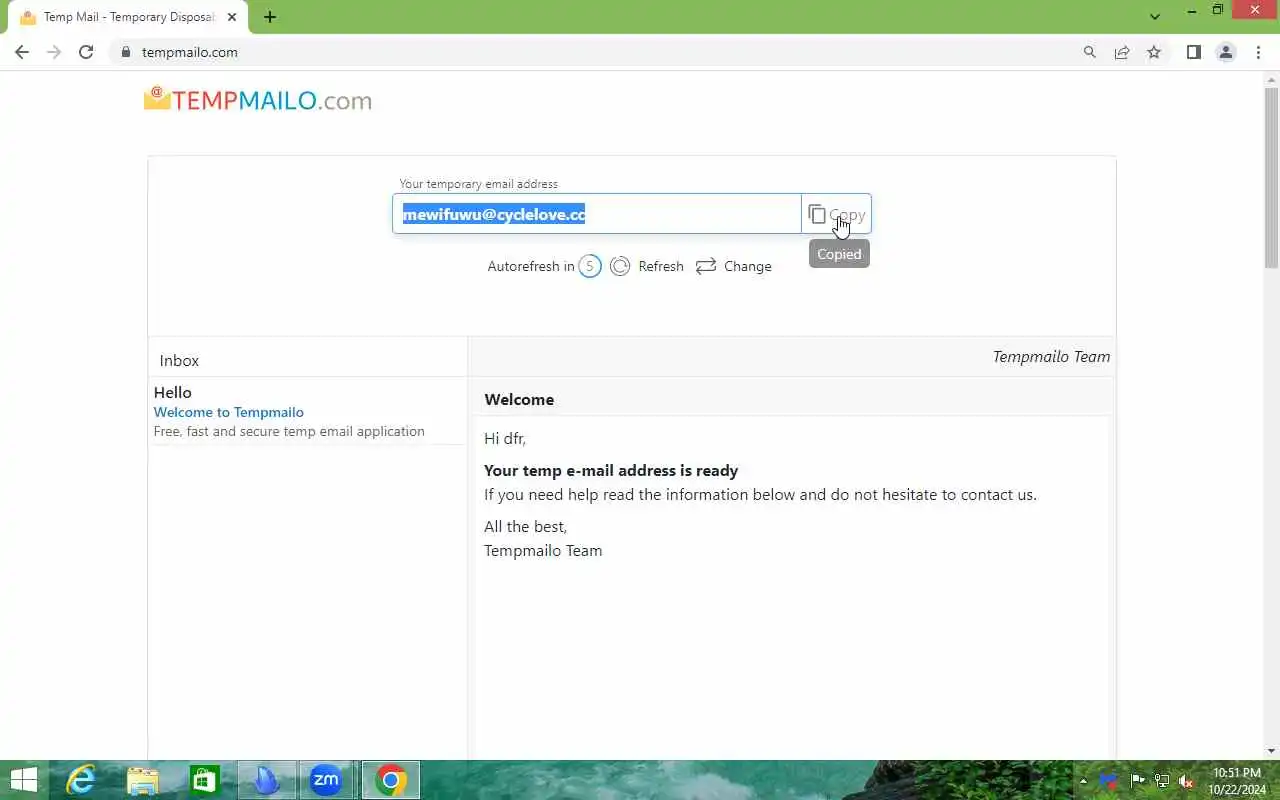Click the temporary email address field
Image resolution: width=1280 pixels, height=800 pixels.
pyautogui.click(x=597, y=214)
